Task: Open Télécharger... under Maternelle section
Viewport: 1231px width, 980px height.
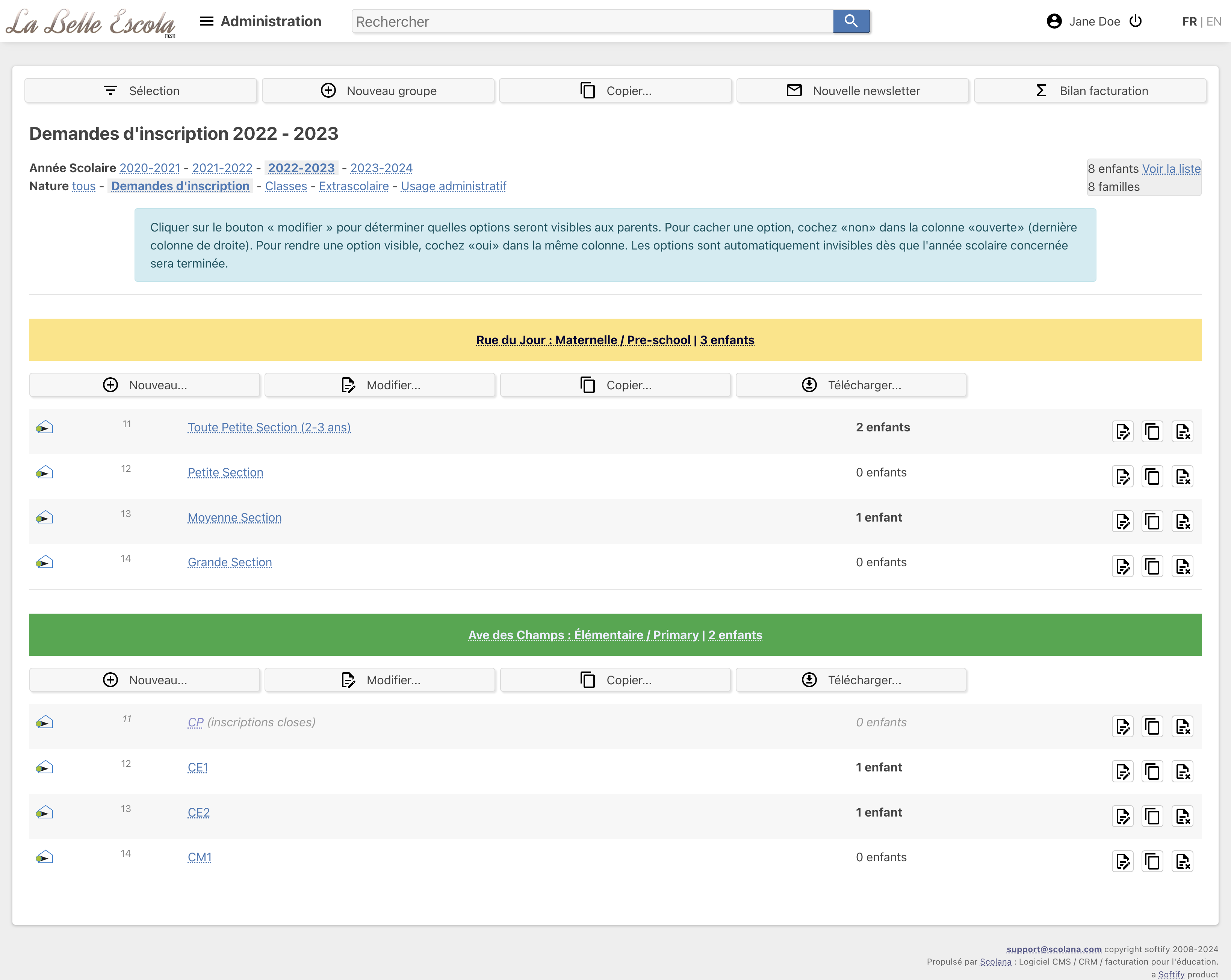Action: pyautogui.click(x=851, y=385)
